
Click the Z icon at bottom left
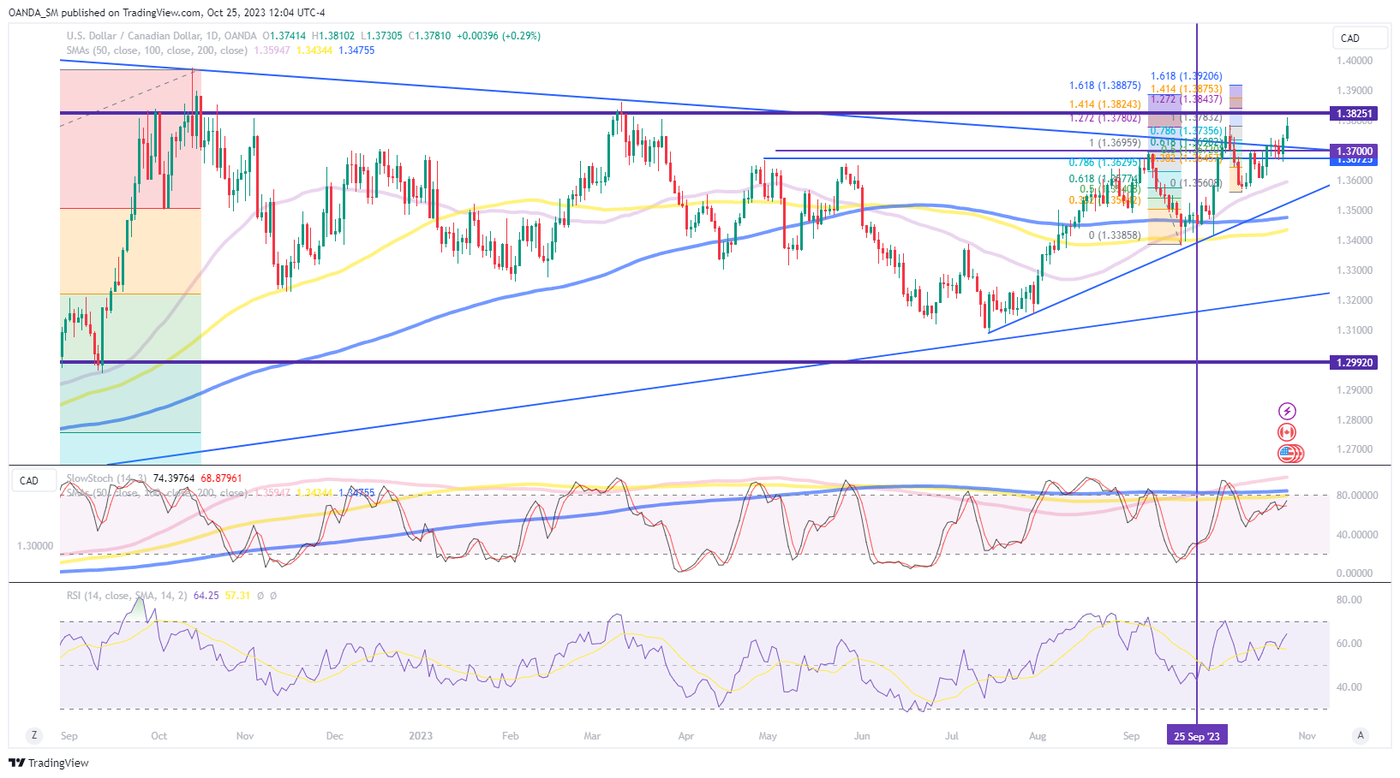[34, 735]
